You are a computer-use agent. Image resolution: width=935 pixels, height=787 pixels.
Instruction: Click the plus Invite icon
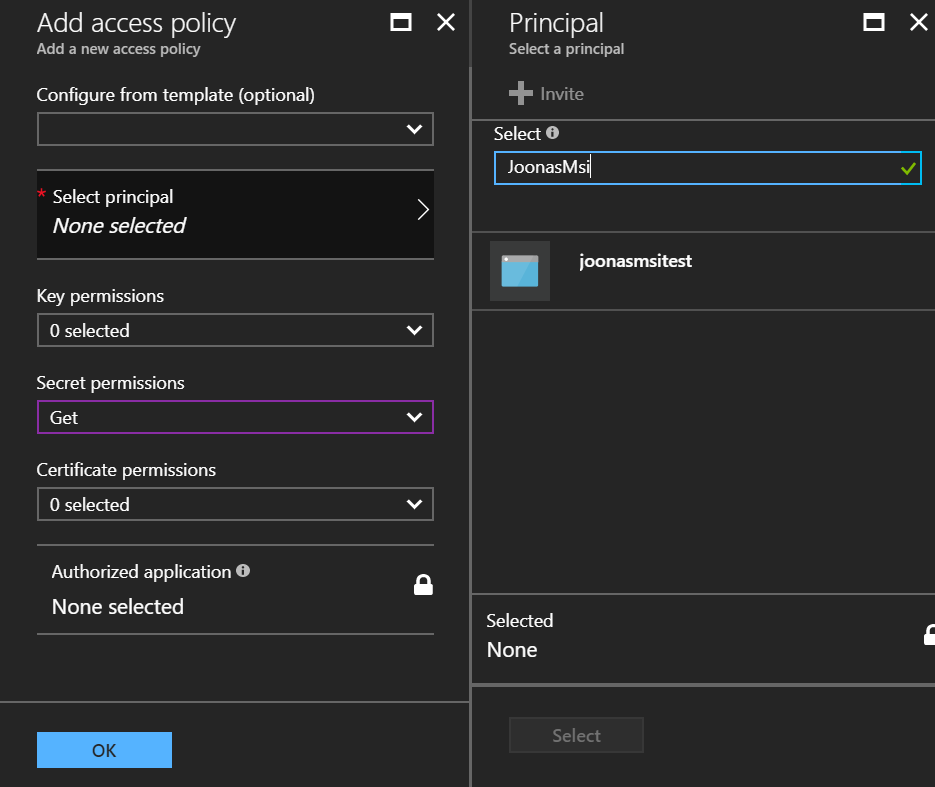(x=520, y=93)
